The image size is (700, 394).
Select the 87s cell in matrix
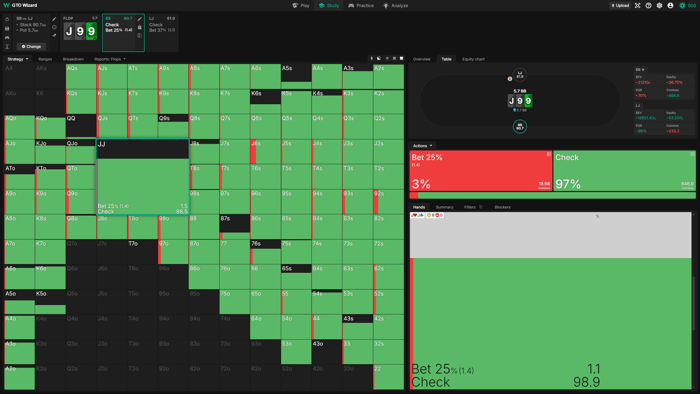pyautogui.click(x=234, y=227)
